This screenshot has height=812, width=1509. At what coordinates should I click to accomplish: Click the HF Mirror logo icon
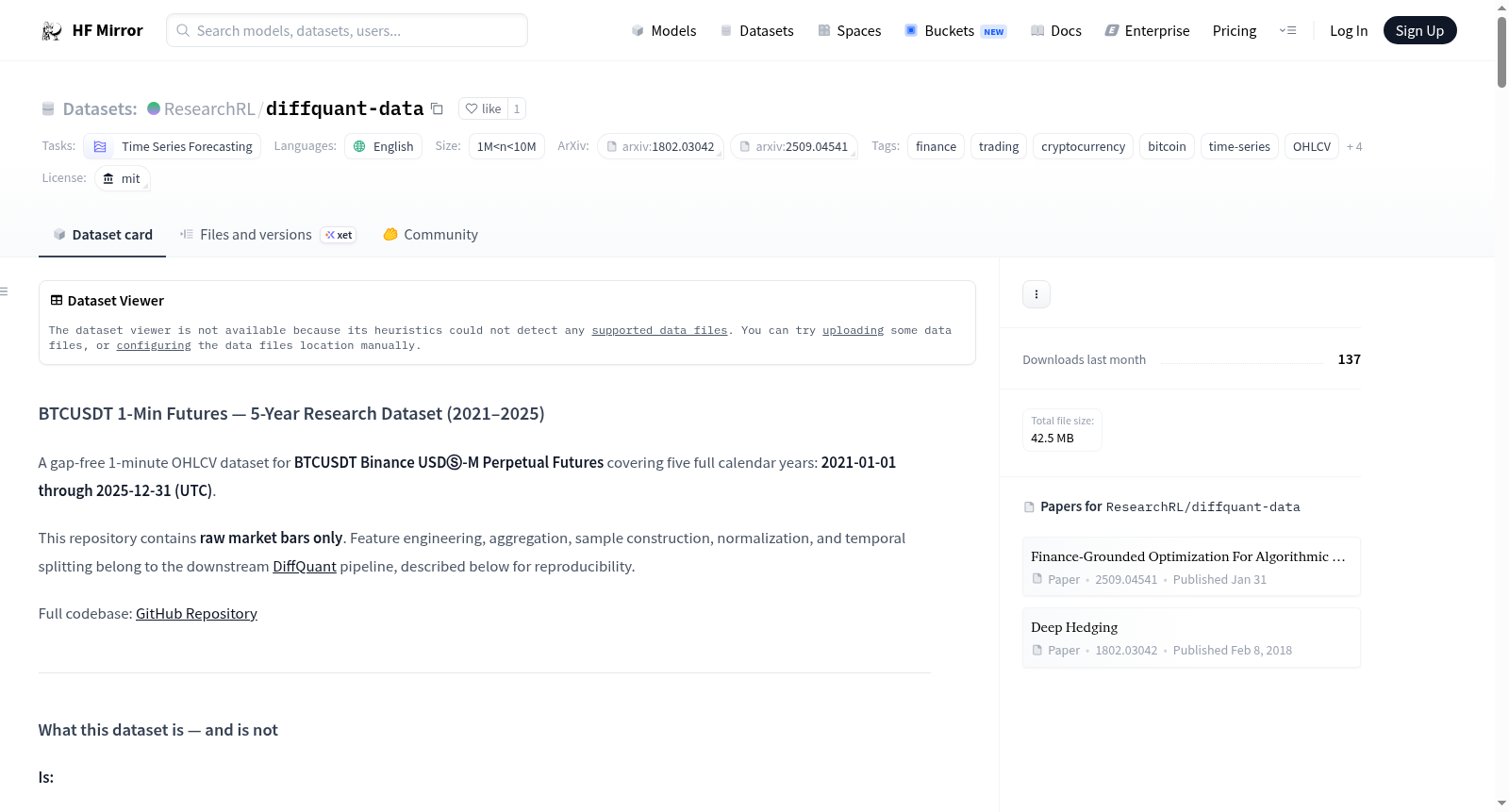click(52, 31)
